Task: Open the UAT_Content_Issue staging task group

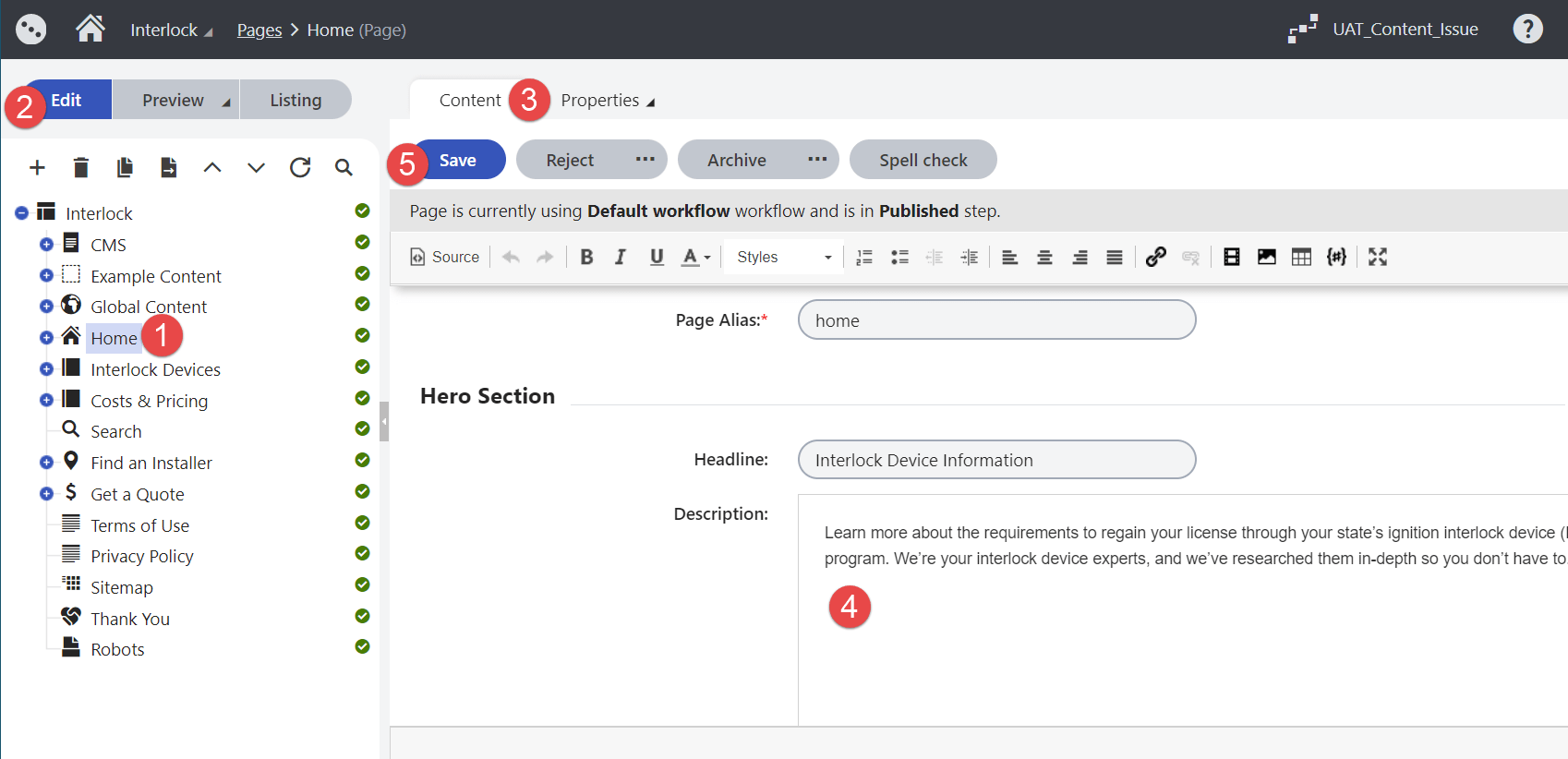Action: (x=1383, y=29)
